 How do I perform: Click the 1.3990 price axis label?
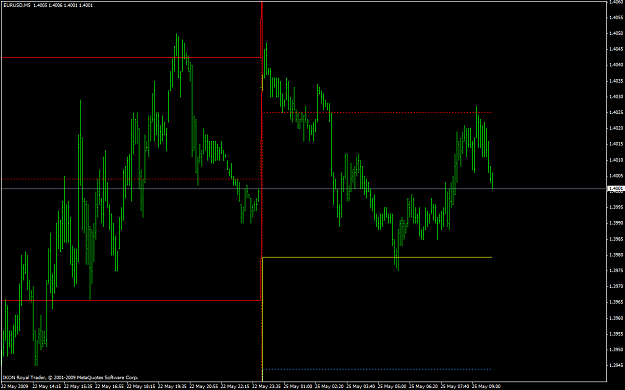[x=616, y=223]
